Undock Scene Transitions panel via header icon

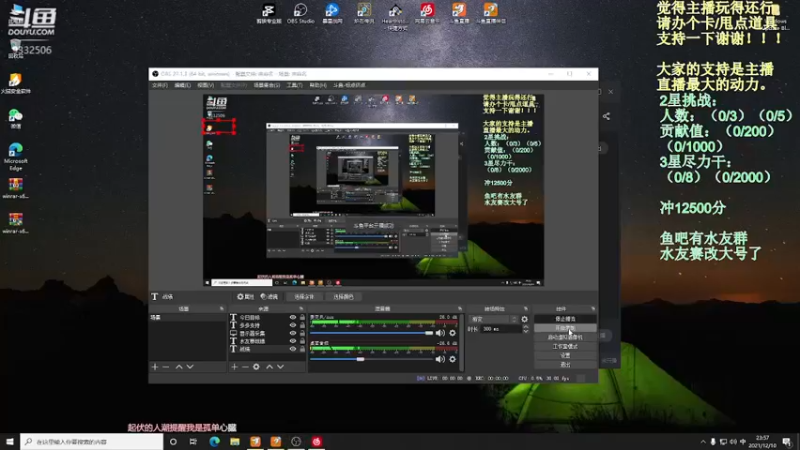pos(526,309)
